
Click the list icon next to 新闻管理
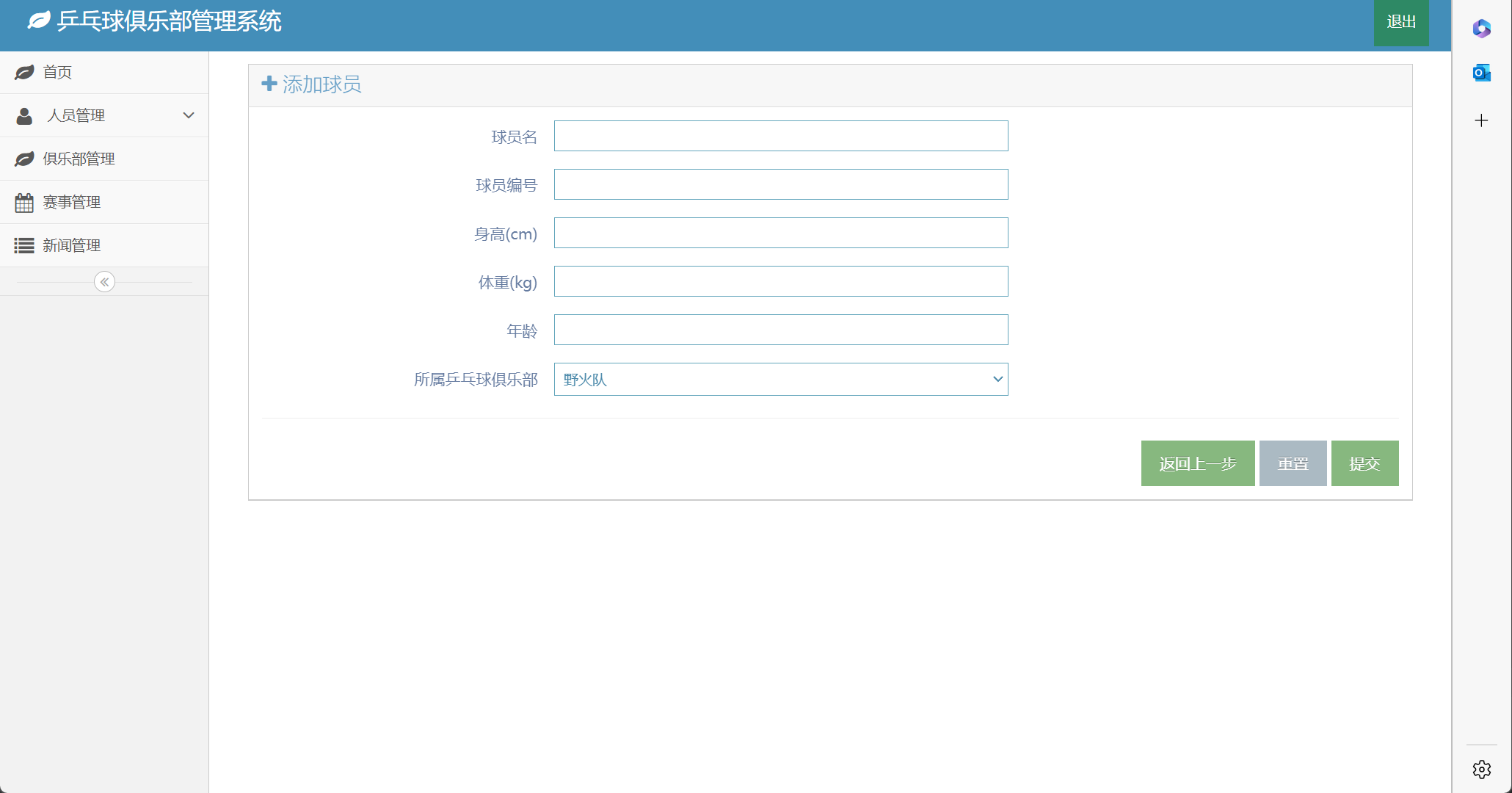pos(24,245)
